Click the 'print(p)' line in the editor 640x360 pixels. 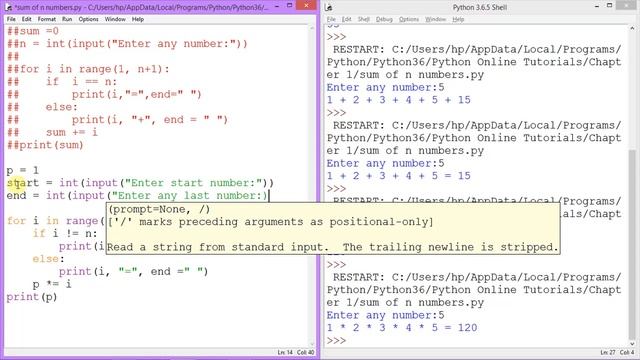pos(32,297)
